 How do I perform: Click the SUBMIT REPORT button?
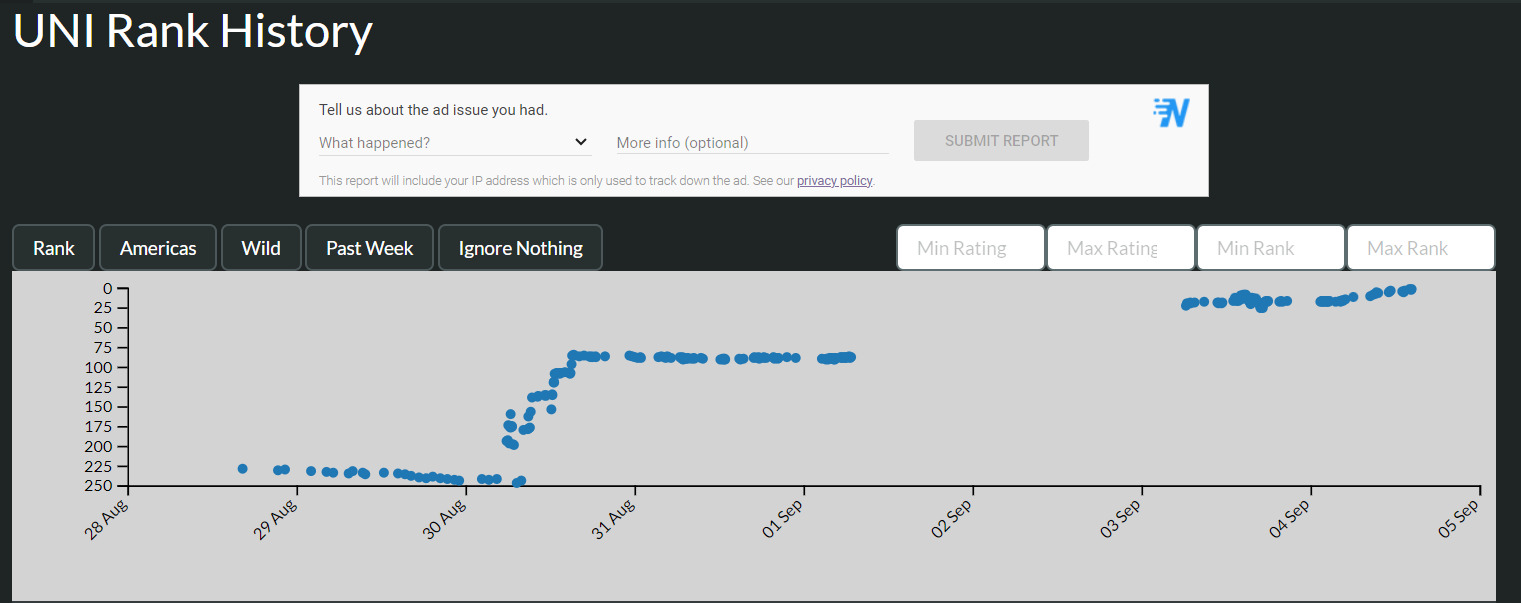click(1001, 141)
